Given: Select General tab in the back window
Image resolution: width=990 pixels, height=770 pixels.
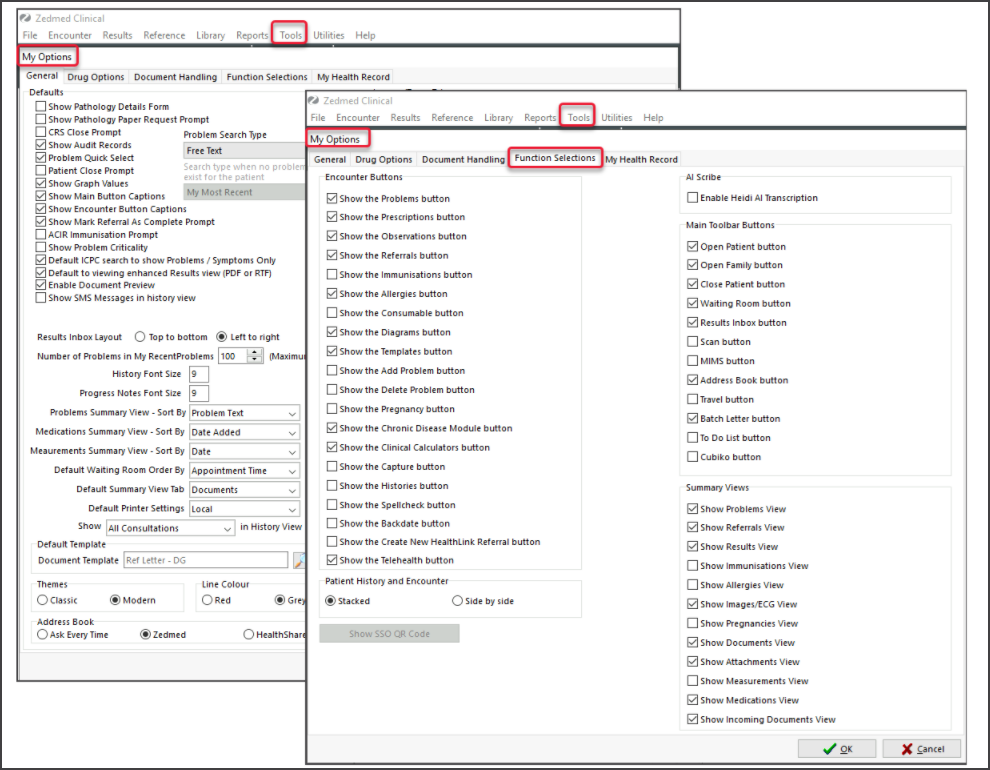Looking at the screenshot, I should pos(42,76).
